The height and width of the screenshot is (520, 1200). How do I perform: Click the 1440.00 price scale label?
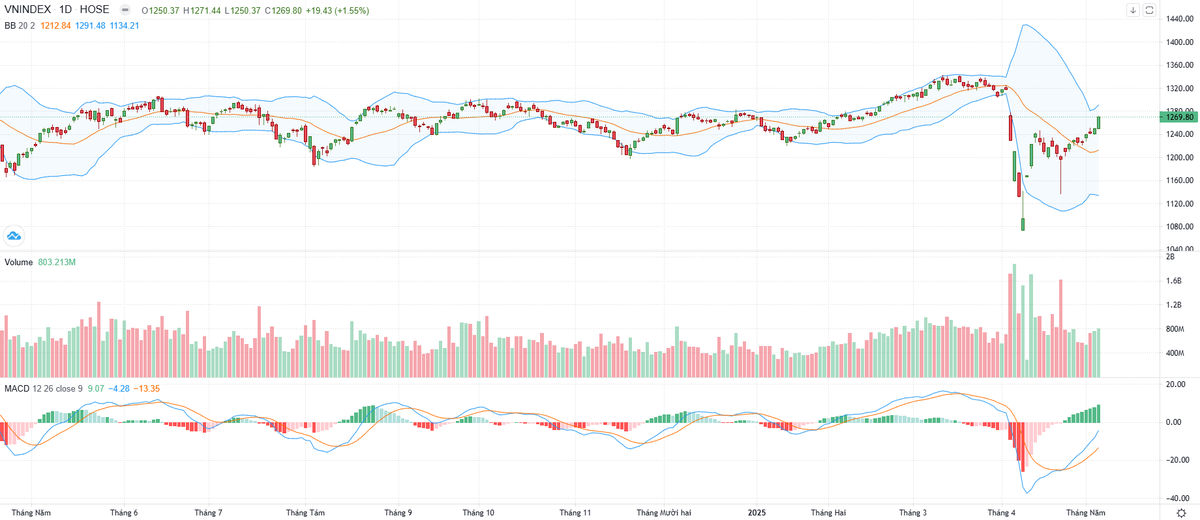(1180, 43)
